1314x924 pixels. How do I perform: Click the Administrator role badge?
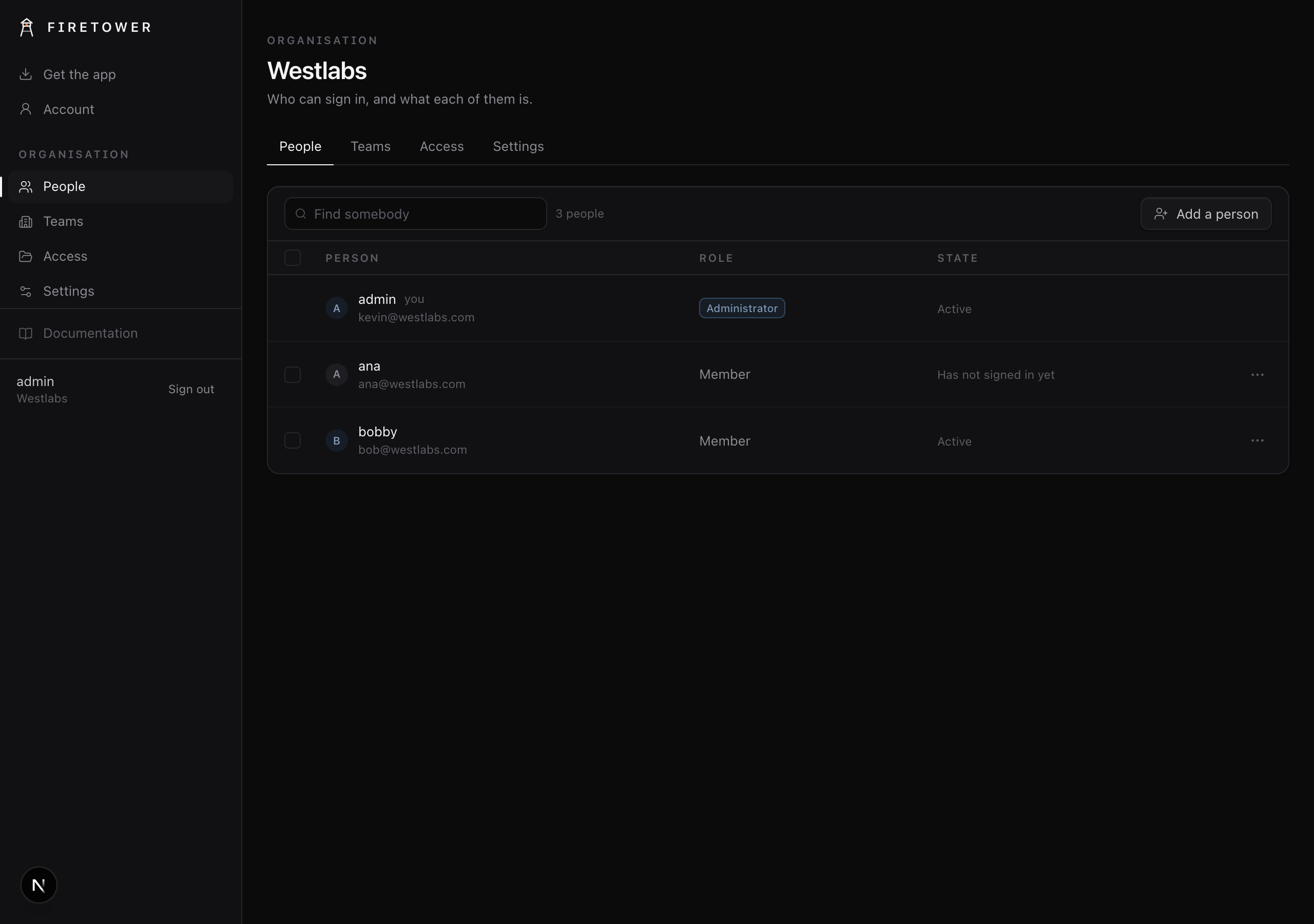click(x=742, y=308)
